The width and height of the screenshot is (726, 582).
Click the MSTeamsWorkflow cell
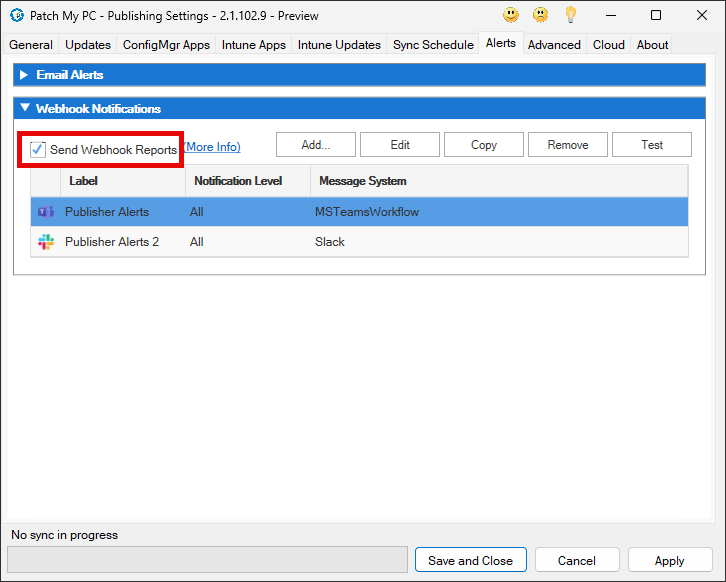[x=367, y=212]
